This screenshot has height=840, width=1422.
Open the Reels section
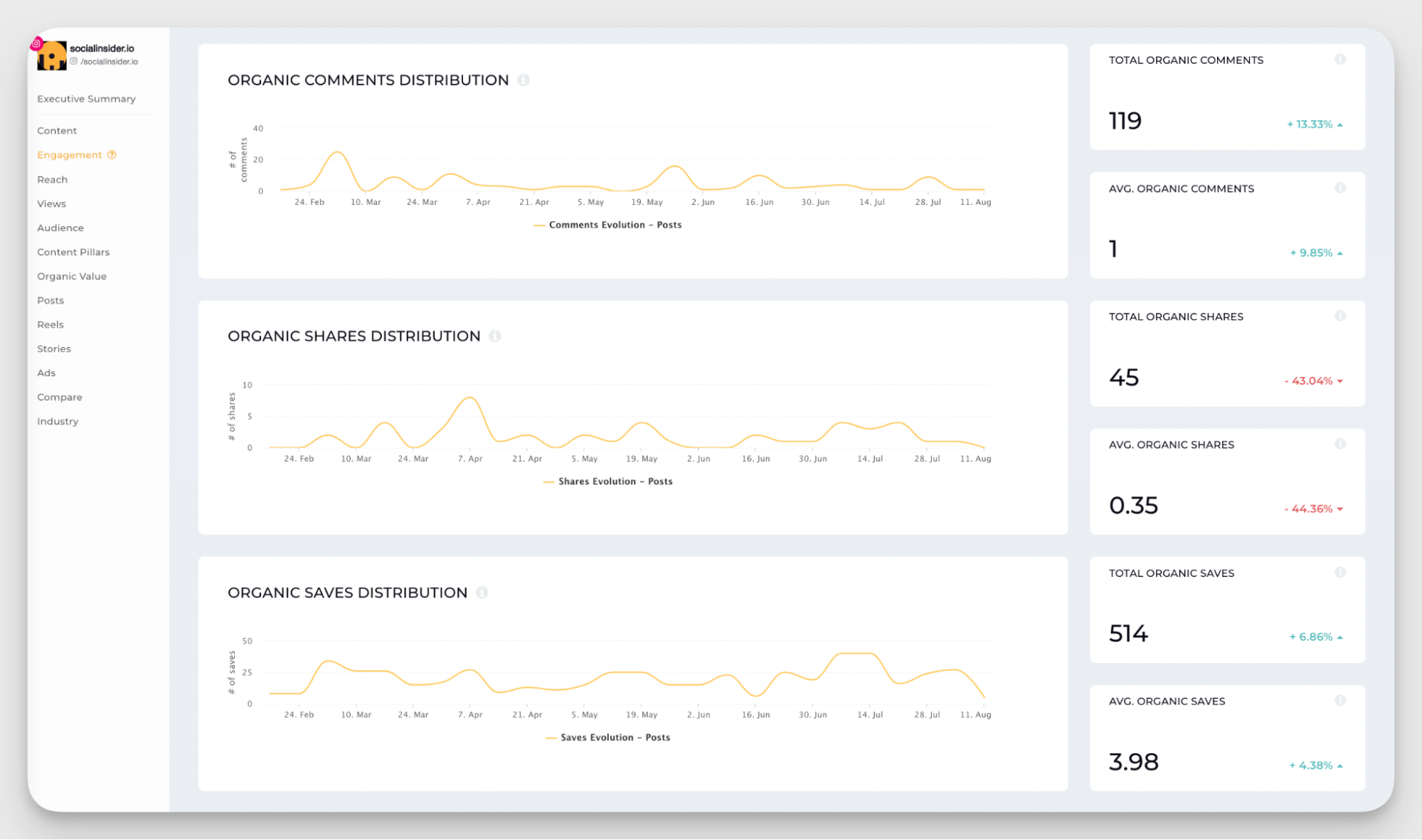coord(51,324)
